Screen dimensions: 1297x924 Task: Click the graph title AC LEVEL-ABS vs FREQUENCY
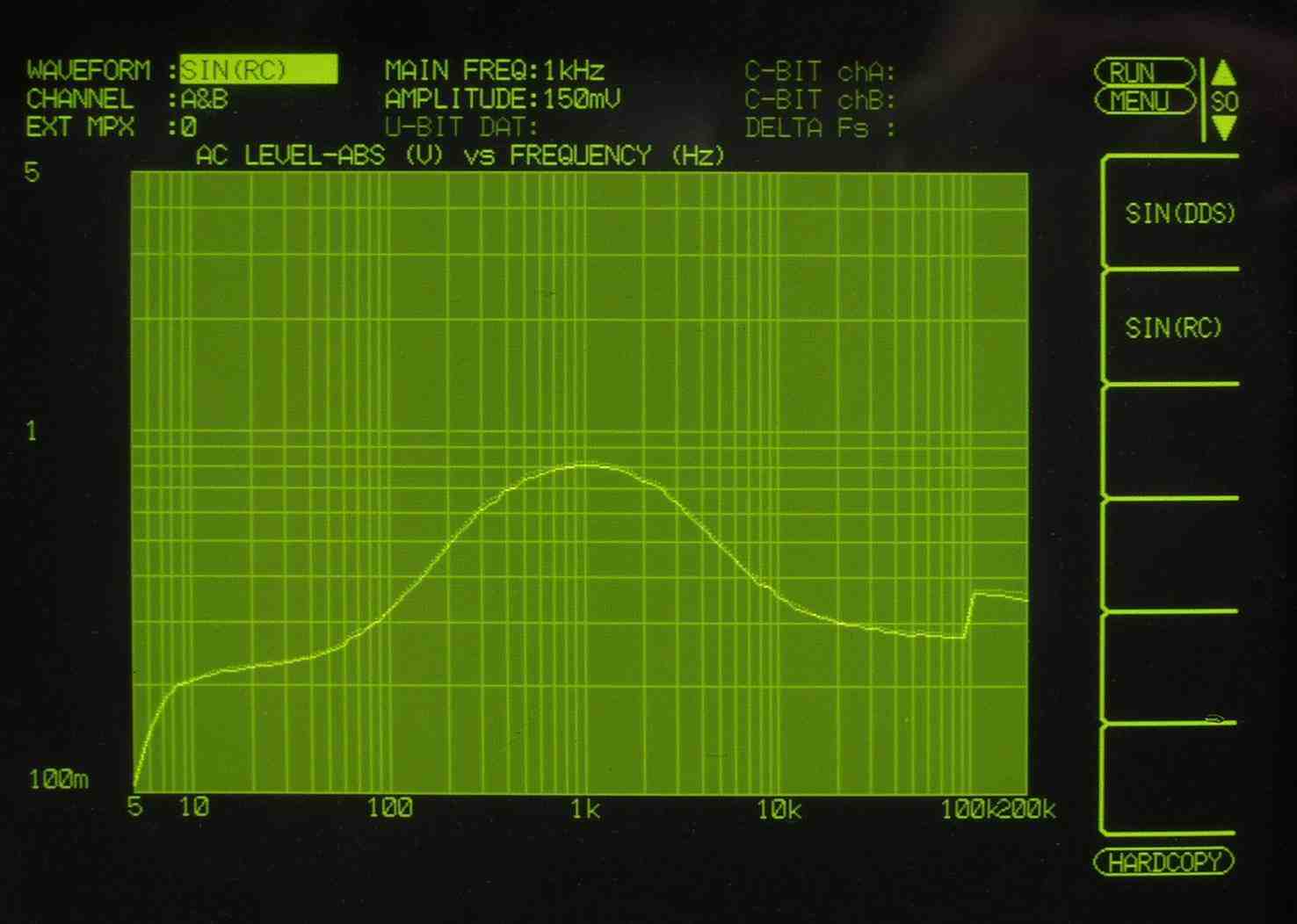coord(460,156)
